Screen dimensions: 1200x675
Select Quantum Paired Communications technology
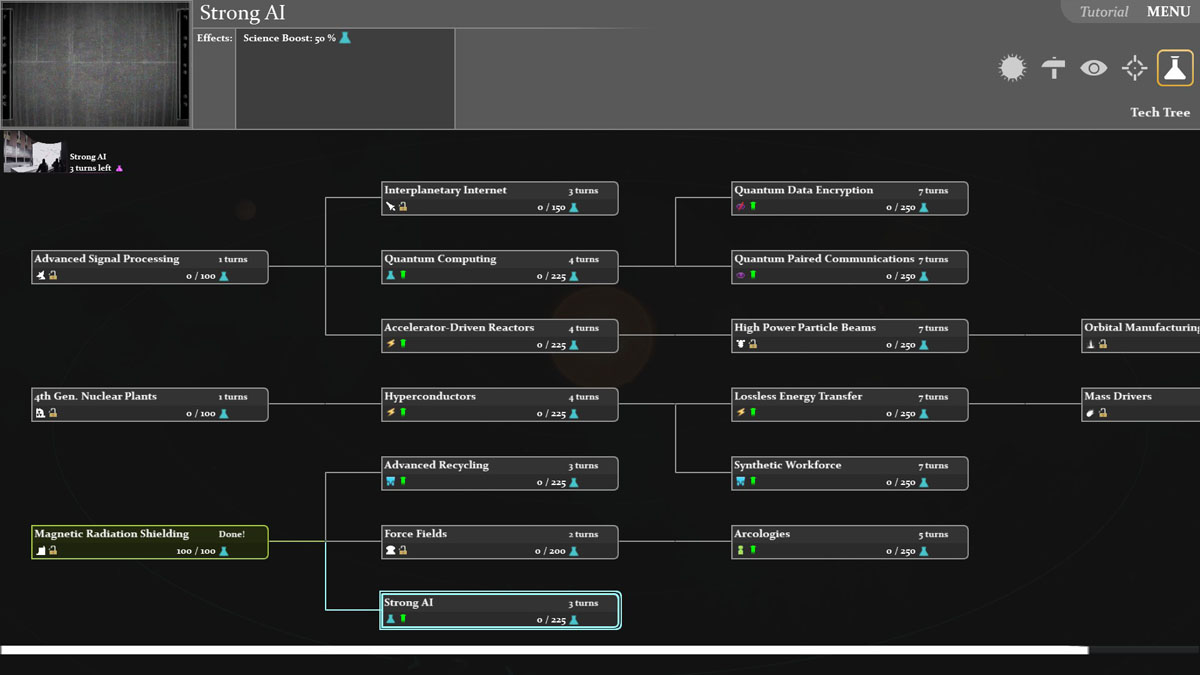850,267
